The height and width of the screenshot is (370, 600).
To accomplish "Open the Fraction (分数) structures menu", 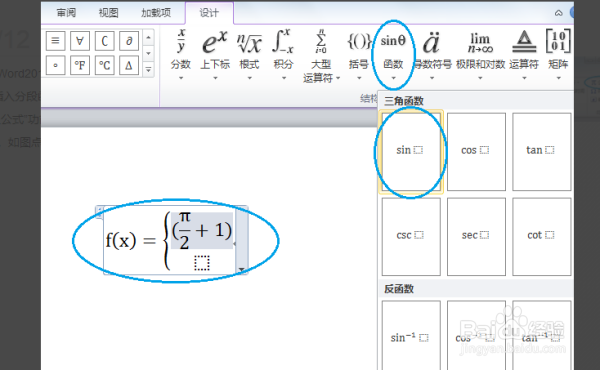I will click(x=181, y=54).
